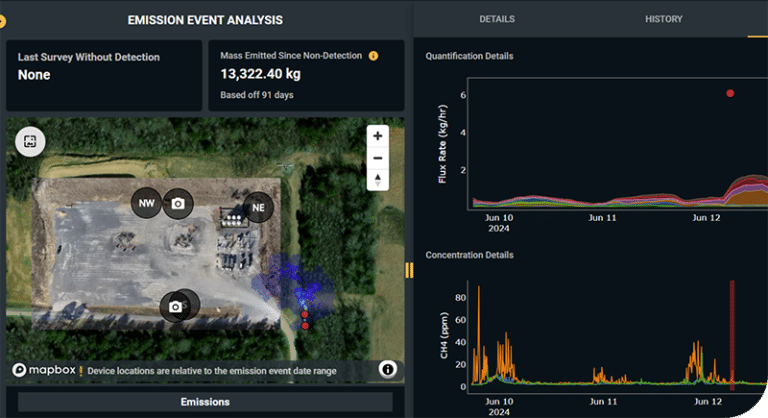Open the southern camera marker
Image resolution: width=768 pixels, height=418 pixels.
coord(175,307)
